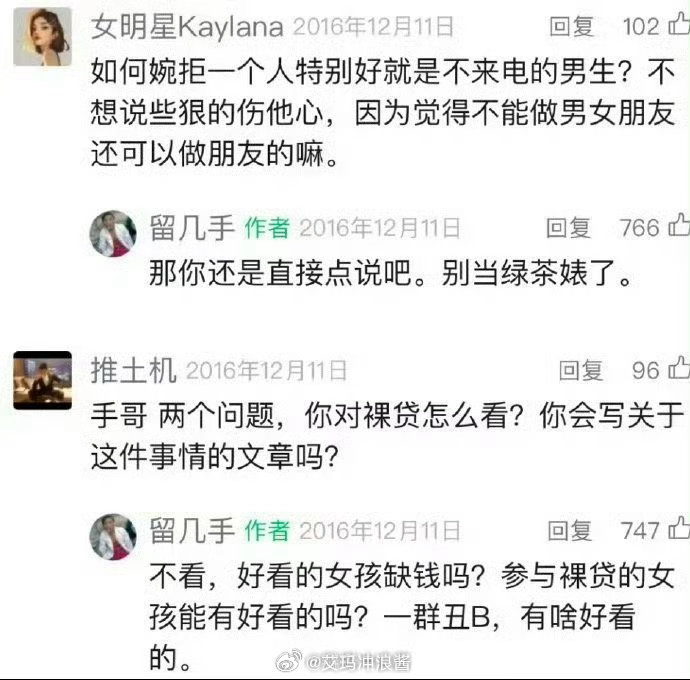Open 女明星Kaylana's avatar picture
This screenshot has width=690, height=680.
(x=42, y=37)
